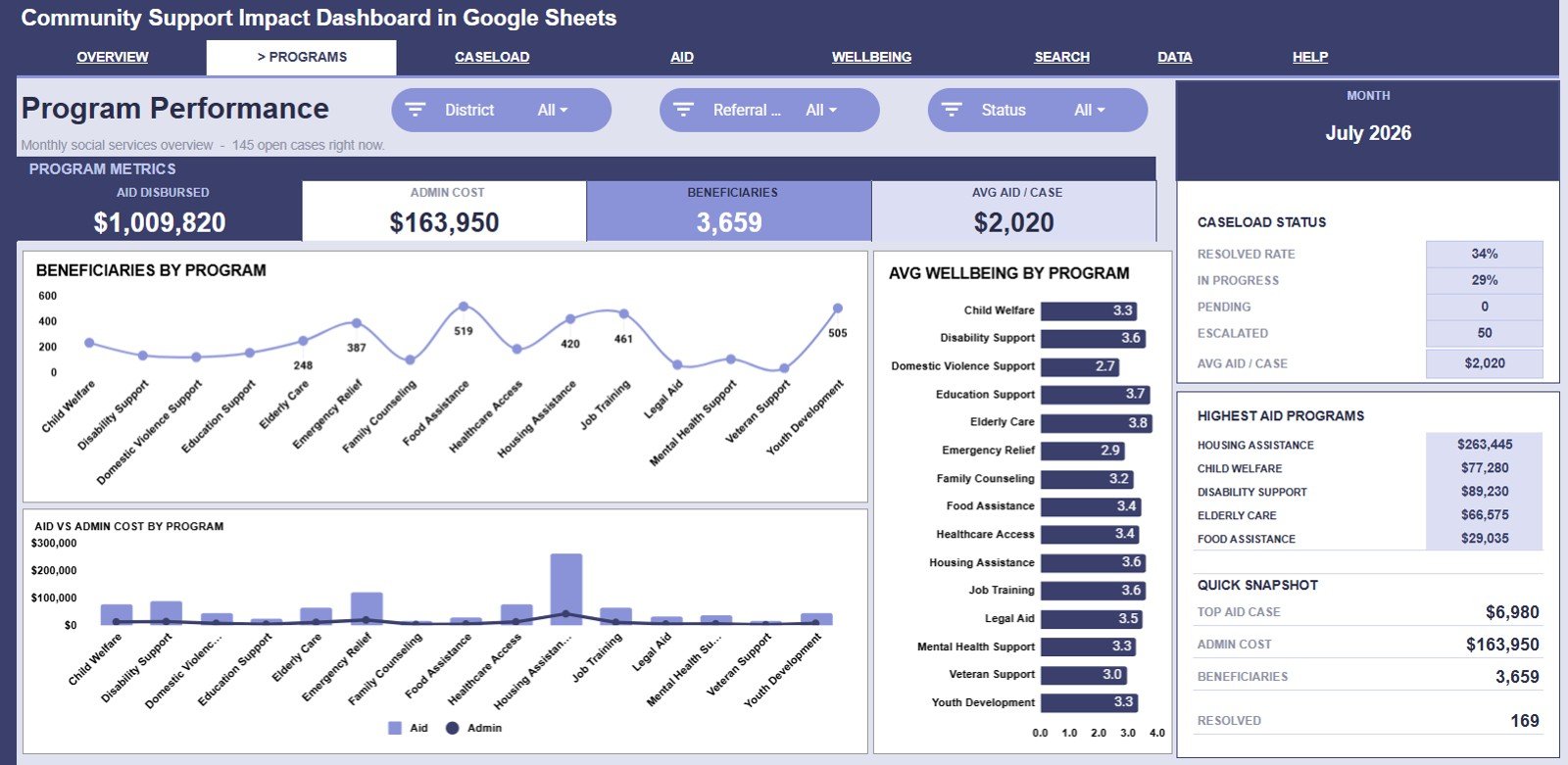
Task: Click the Quick Snapshot Beneficiaries 3,659
Action: (x=1517, y=677)
